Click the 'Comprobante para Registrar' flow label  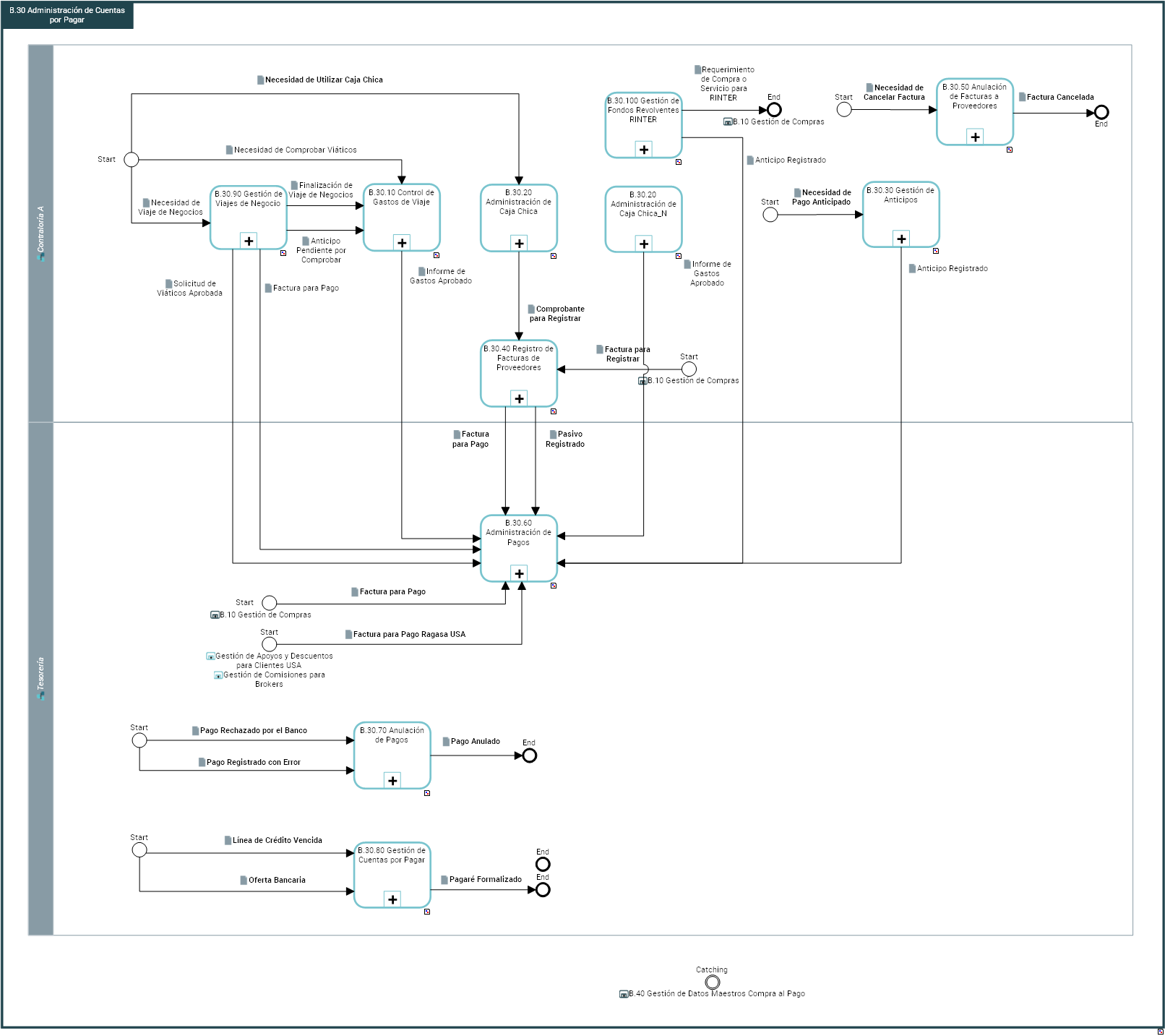[x=556, y=314]
